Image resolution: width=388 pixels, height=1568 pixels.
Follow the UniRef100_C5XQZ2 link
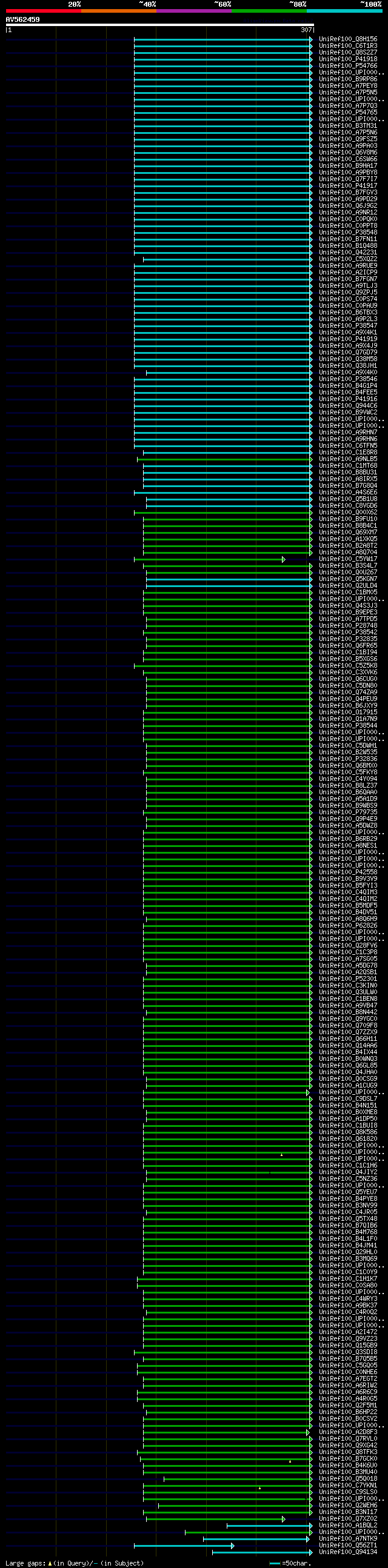click(x=348, y=259)
